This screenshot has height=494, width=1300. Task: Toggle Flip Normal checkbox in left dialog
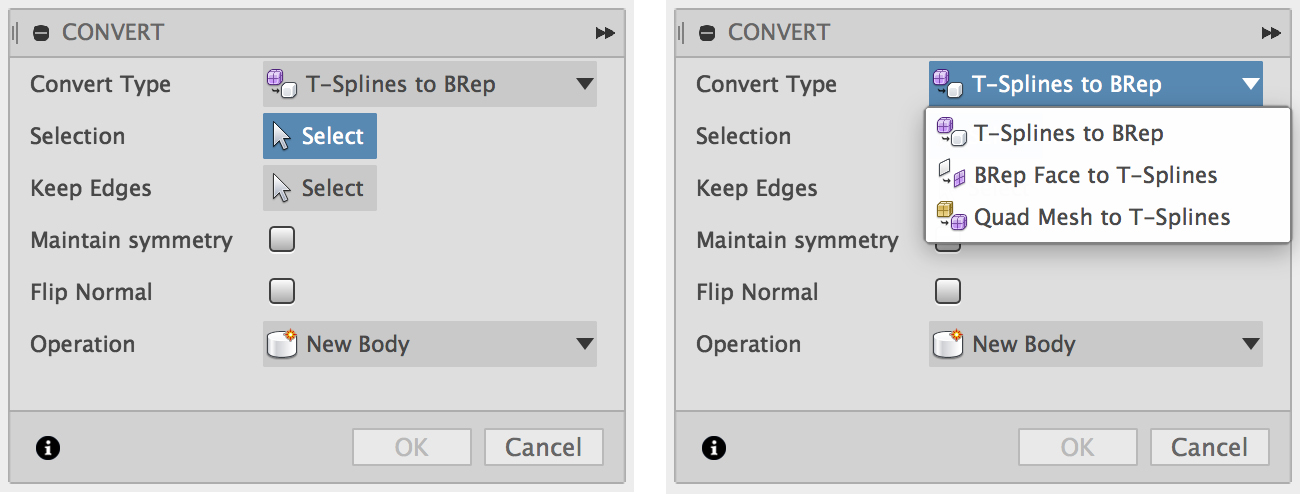click(282, 292)
